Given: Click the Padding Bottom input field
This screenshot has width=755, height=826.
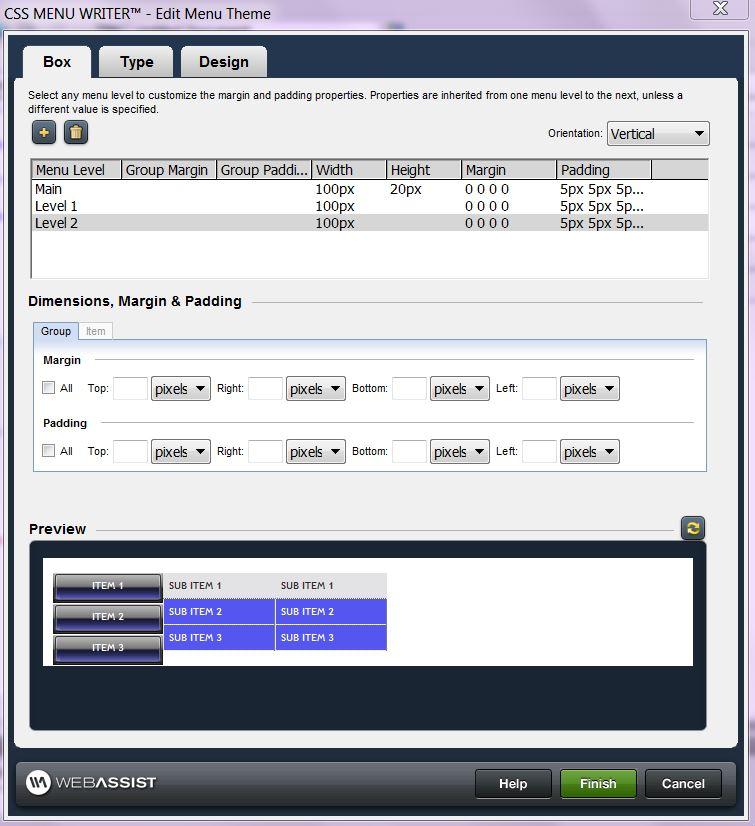Looking at the screenshot, I should 409,451.
